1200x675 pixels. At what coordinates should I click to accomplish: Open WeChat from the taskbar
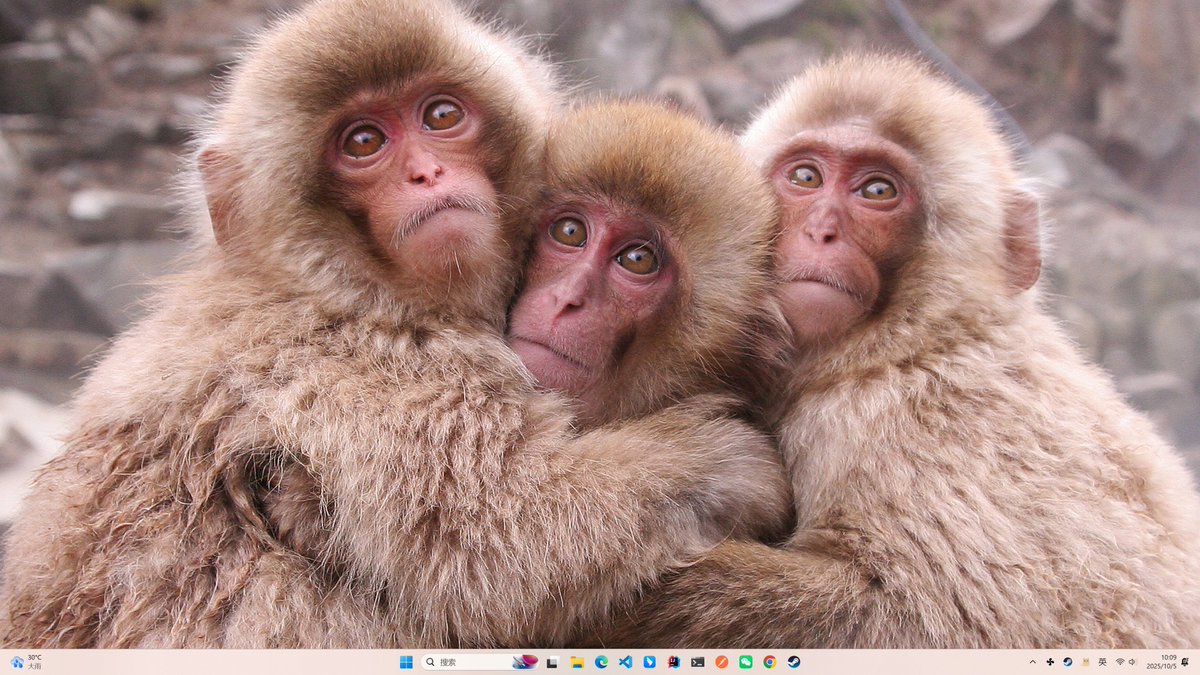[x=746, y=662]
